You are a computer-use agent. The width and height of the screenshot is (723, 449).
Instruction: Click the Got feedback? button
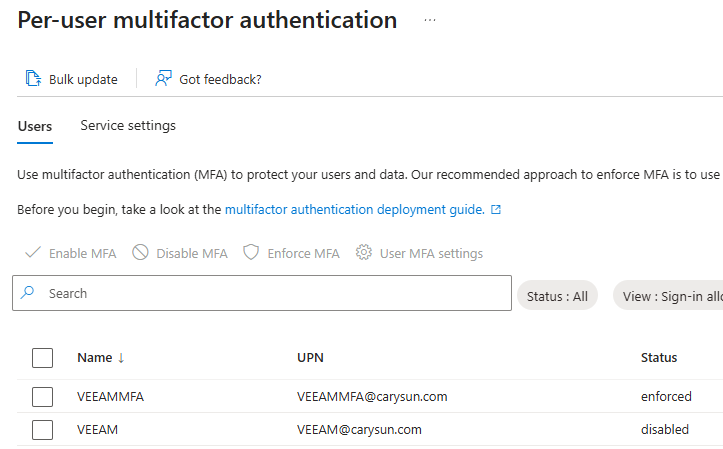[x=219, y=79]
